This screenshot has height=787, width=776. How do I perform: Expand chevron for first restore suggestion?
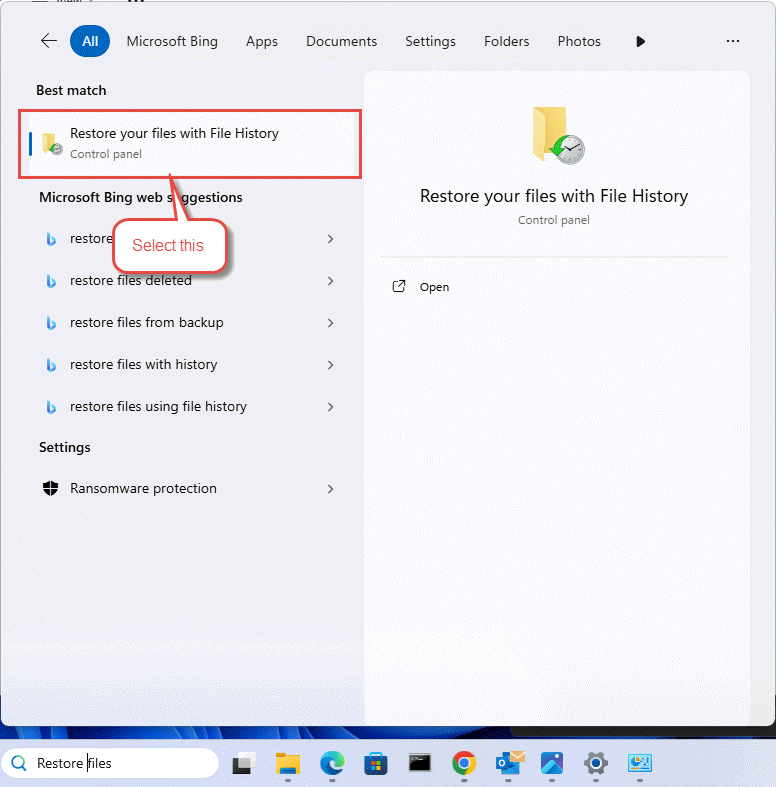(330, 239)
